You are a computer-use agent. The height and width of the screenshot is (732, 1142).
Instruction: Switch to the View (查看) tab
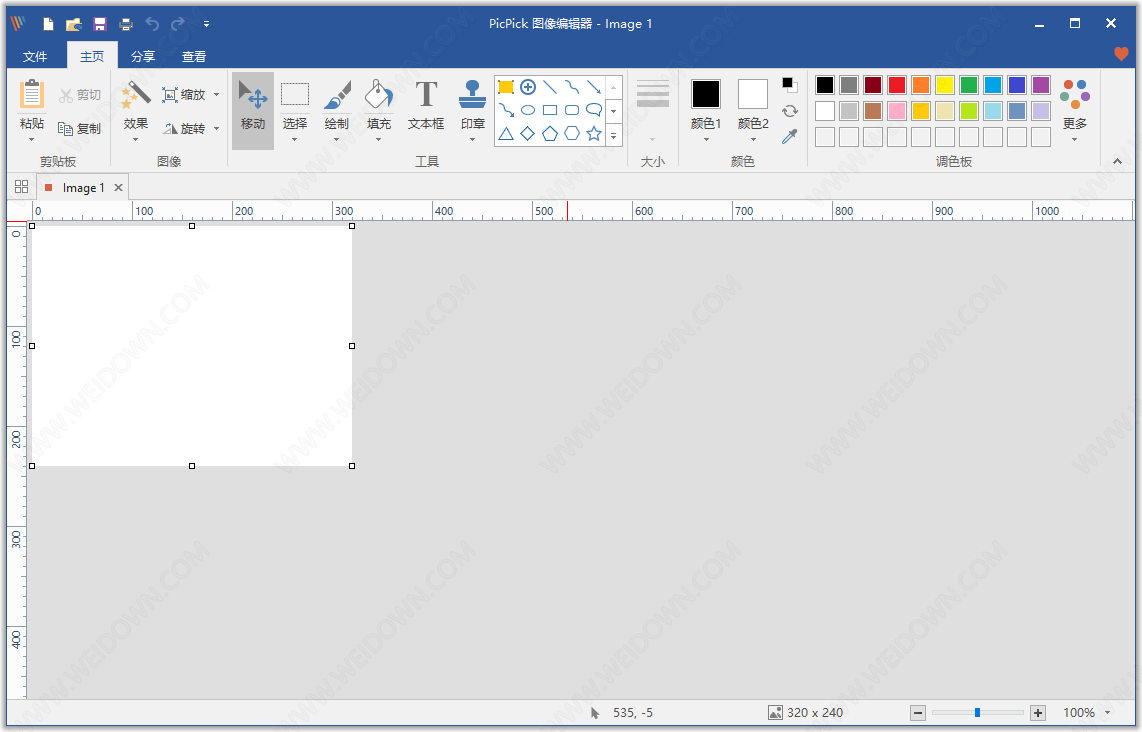tap(194, 56)
